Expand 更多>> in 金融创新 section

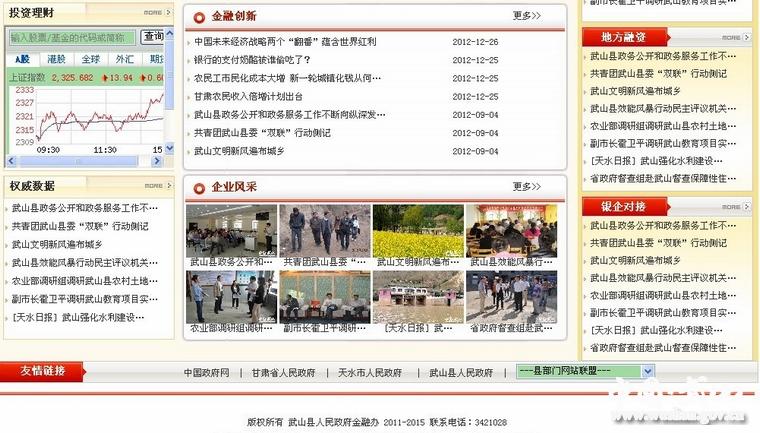[x=526, y=16]
